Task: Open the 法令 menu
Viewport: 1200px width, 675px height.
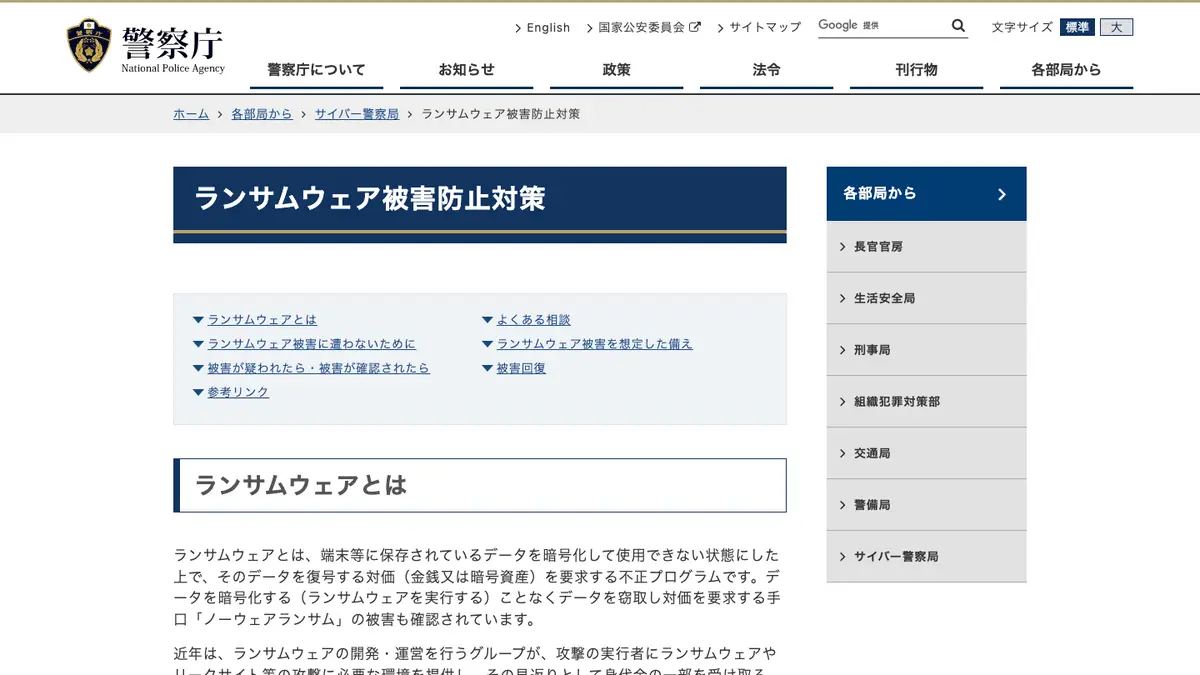Action: [x=766, y=70]
